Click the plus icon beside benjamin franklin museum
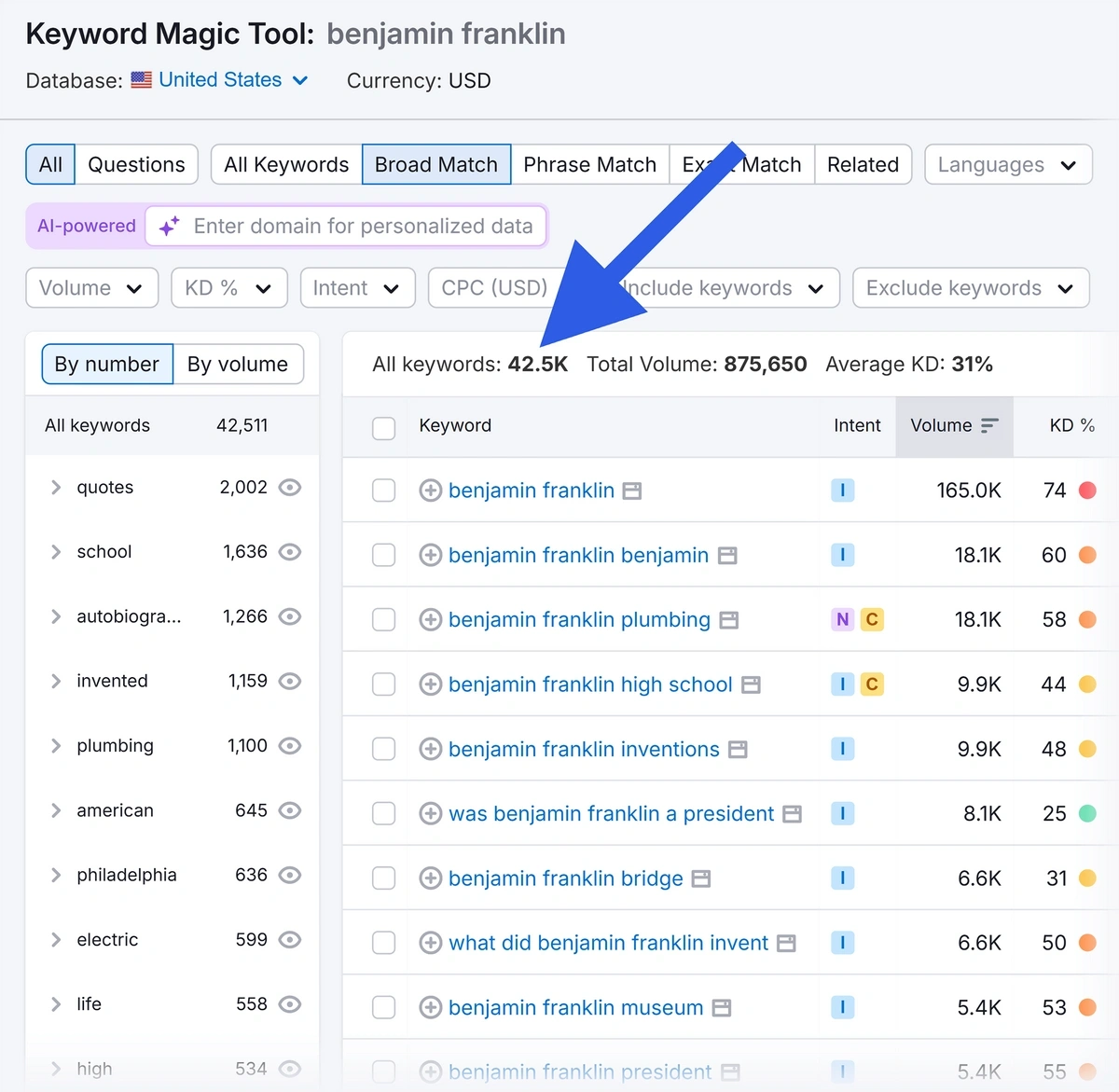The height and width of the screenshot is (1092, 1119). [430, 1008]
